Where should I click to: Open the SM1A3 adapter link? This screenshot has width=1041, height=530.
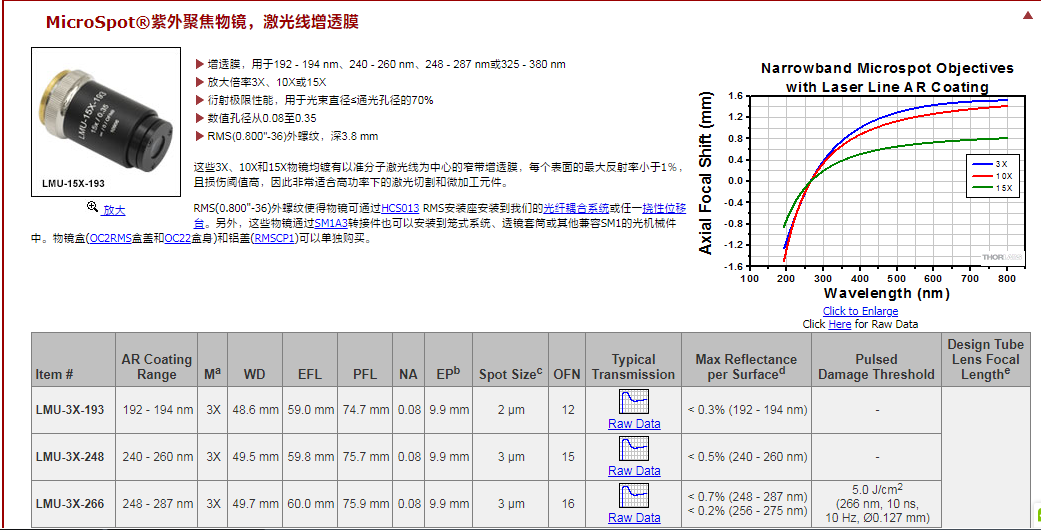[x=331, y=223]
